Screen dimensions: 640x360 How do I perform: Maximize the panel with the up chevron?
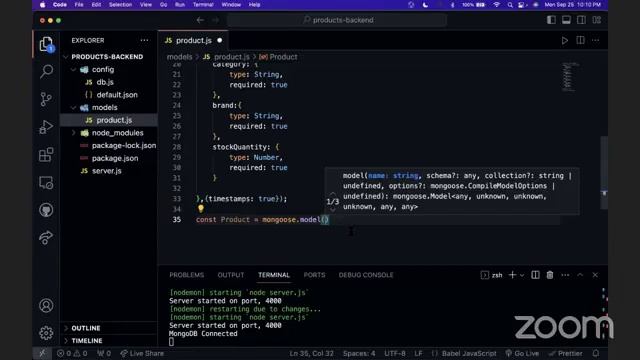tap(580, 275)
